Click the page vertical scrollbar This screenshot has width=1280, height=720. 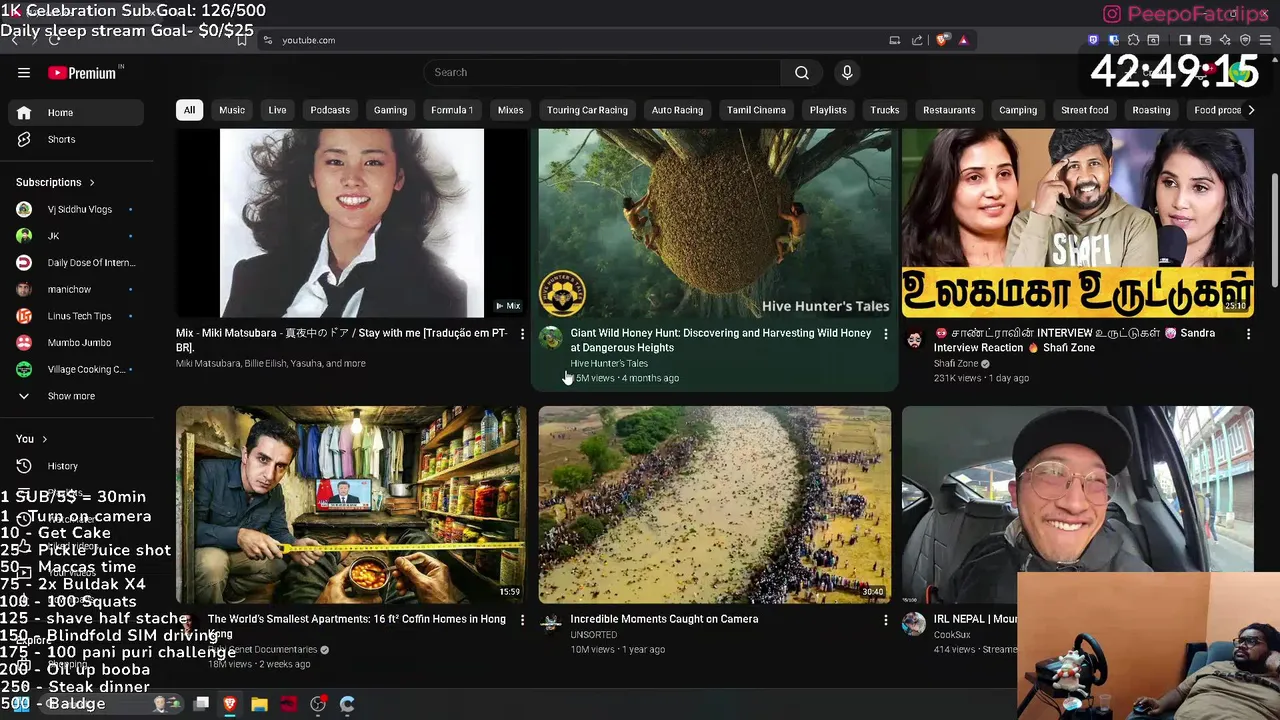click(1274, 230)
